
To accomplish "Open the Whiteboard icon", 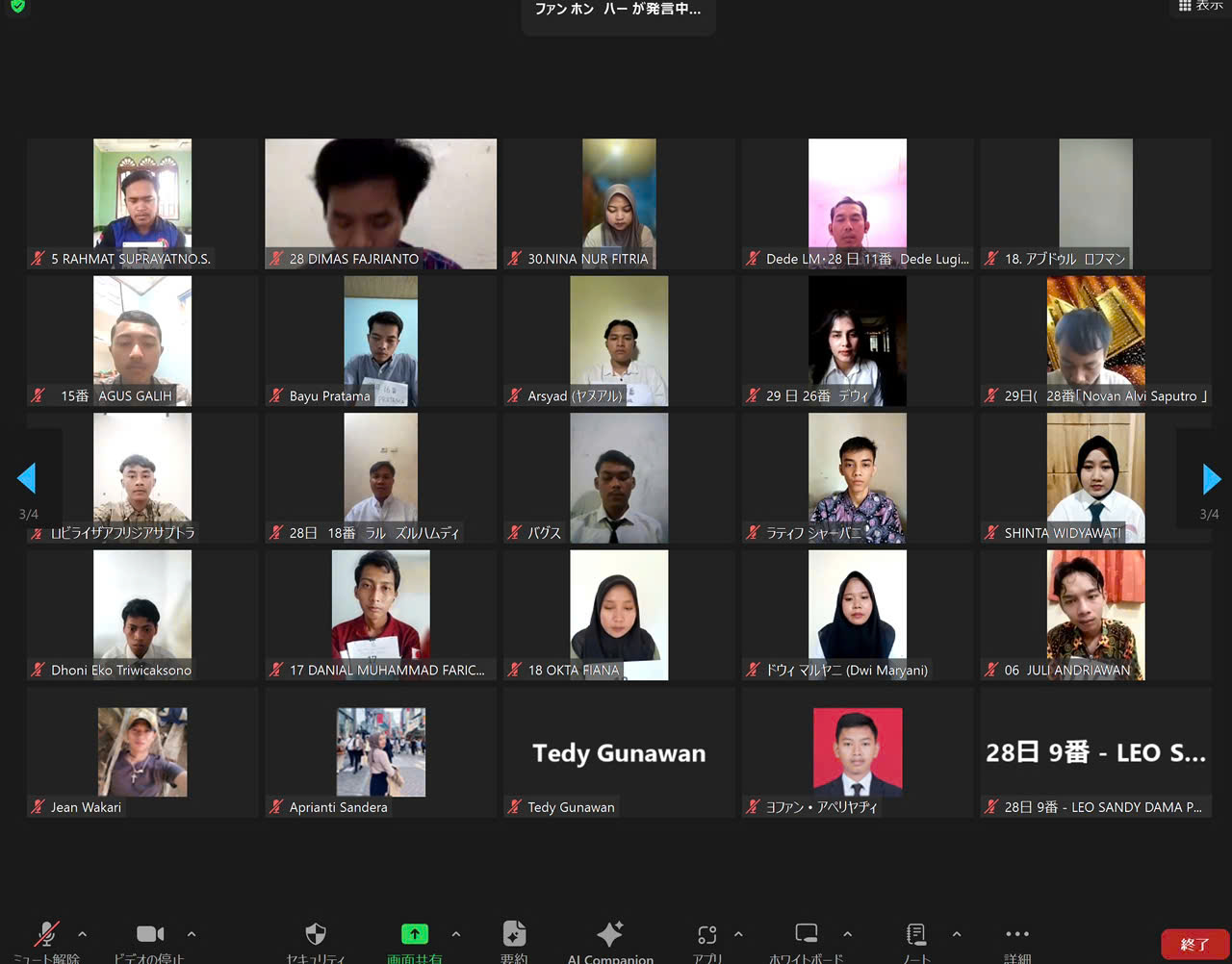I will click(807, 934).
